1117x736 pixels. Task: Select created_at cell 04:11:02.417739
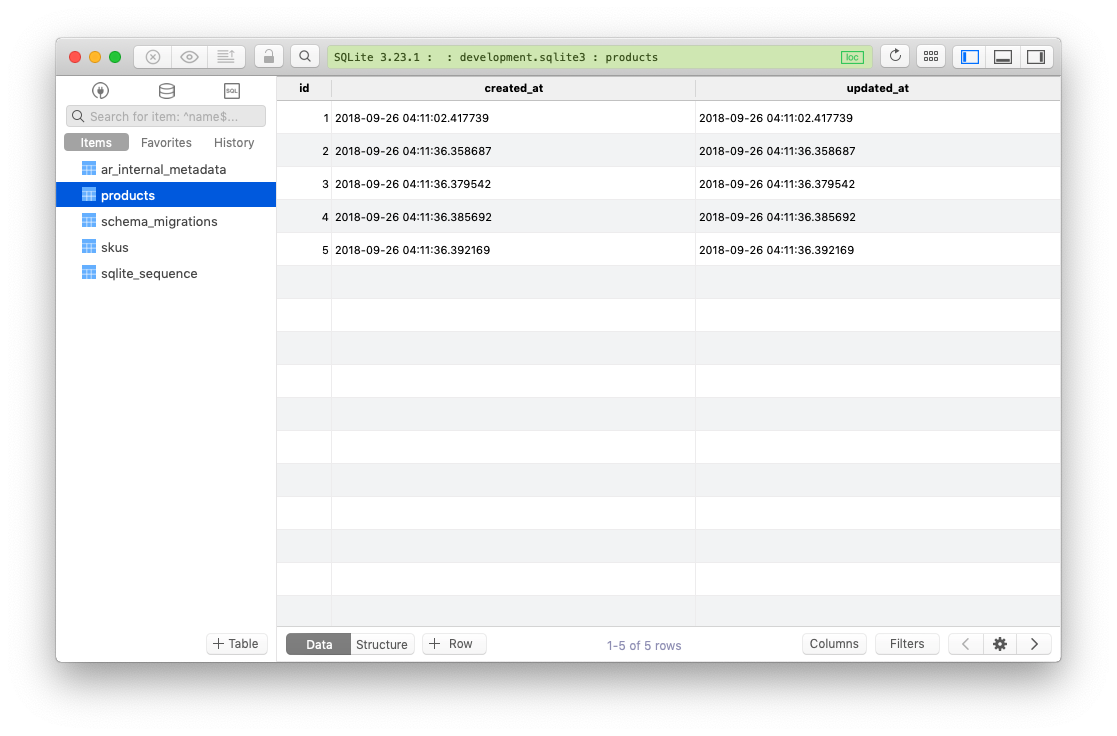[x=514, y=118]
